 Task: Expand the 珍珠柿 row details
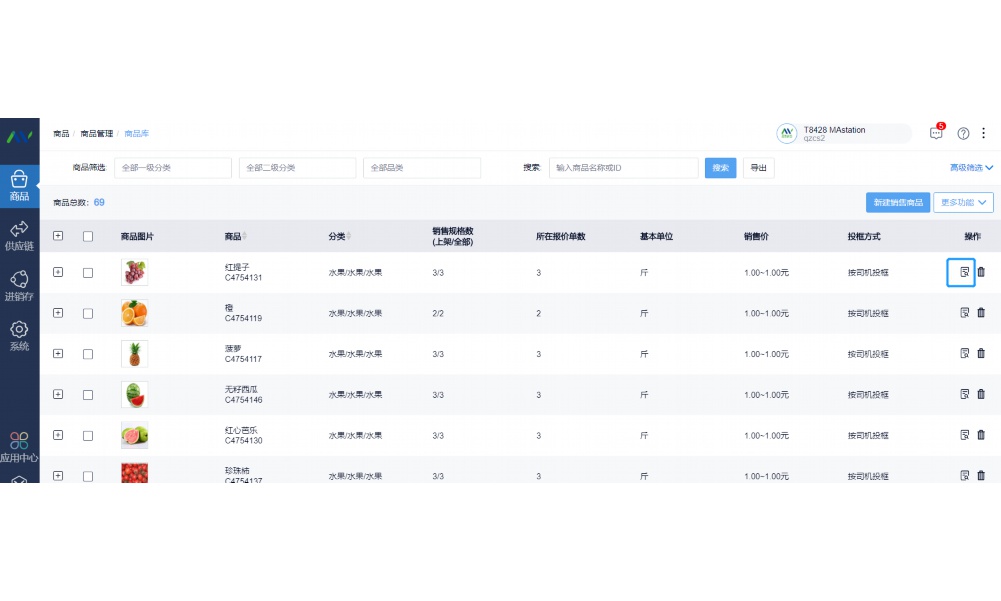click(58, 476)
